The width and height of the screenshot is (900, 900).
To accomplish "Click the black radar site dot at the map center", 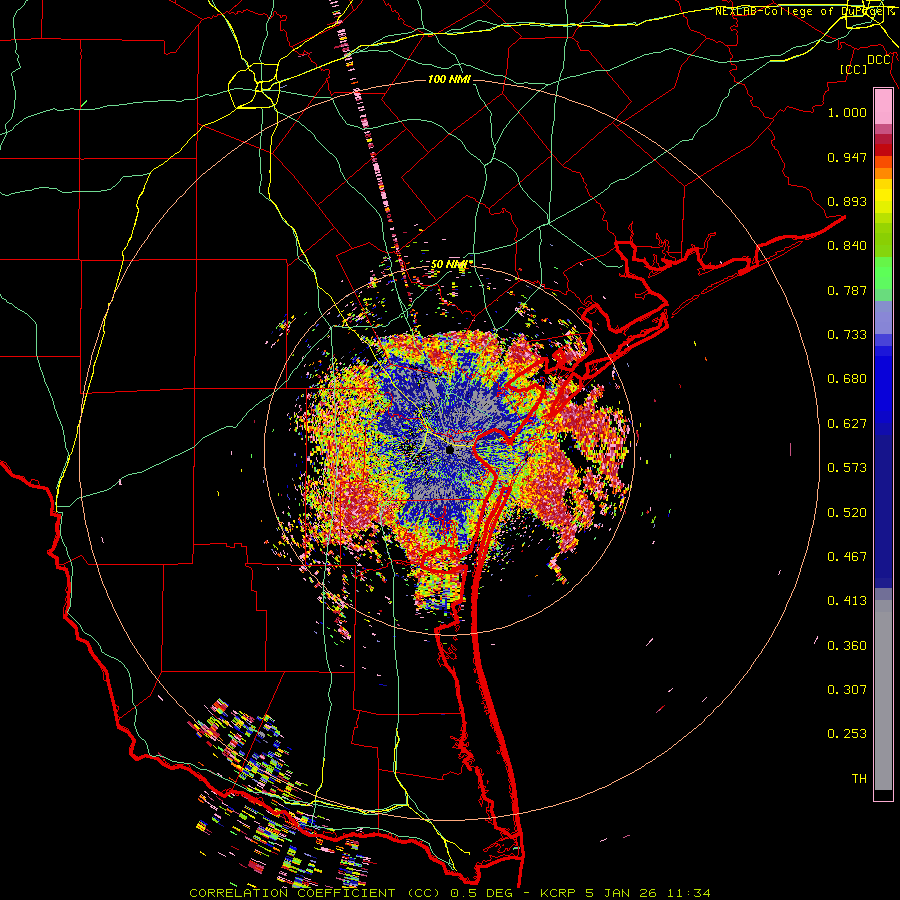I will [x=450, y=449].
